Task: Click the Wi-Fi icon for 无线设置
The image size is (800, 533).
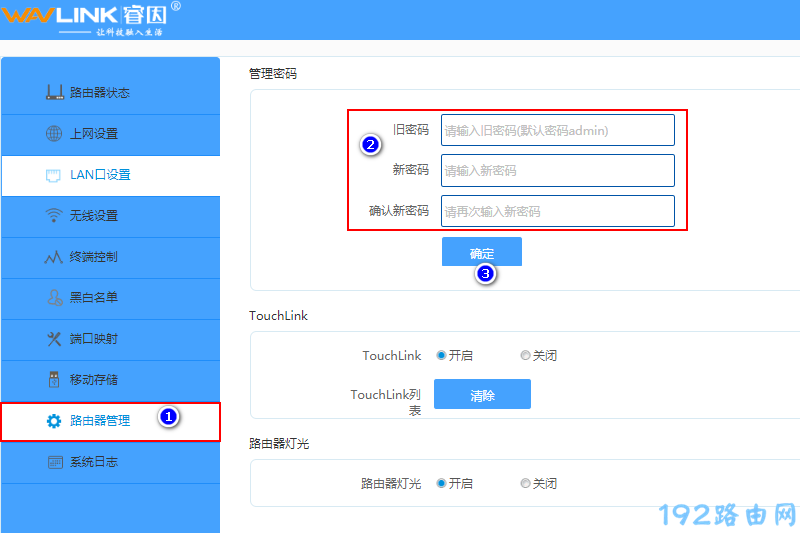Action: [x=54, y=216]
